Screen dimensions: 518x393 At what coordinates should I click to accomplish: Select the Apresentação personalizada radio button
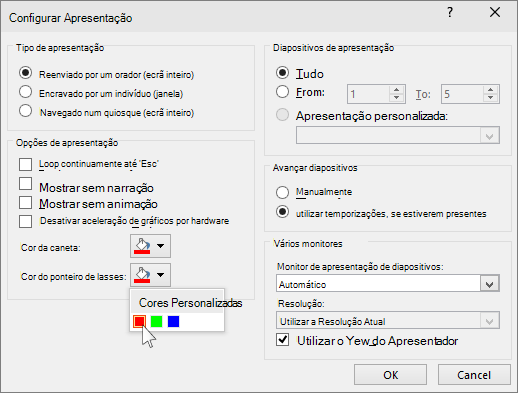282,115
